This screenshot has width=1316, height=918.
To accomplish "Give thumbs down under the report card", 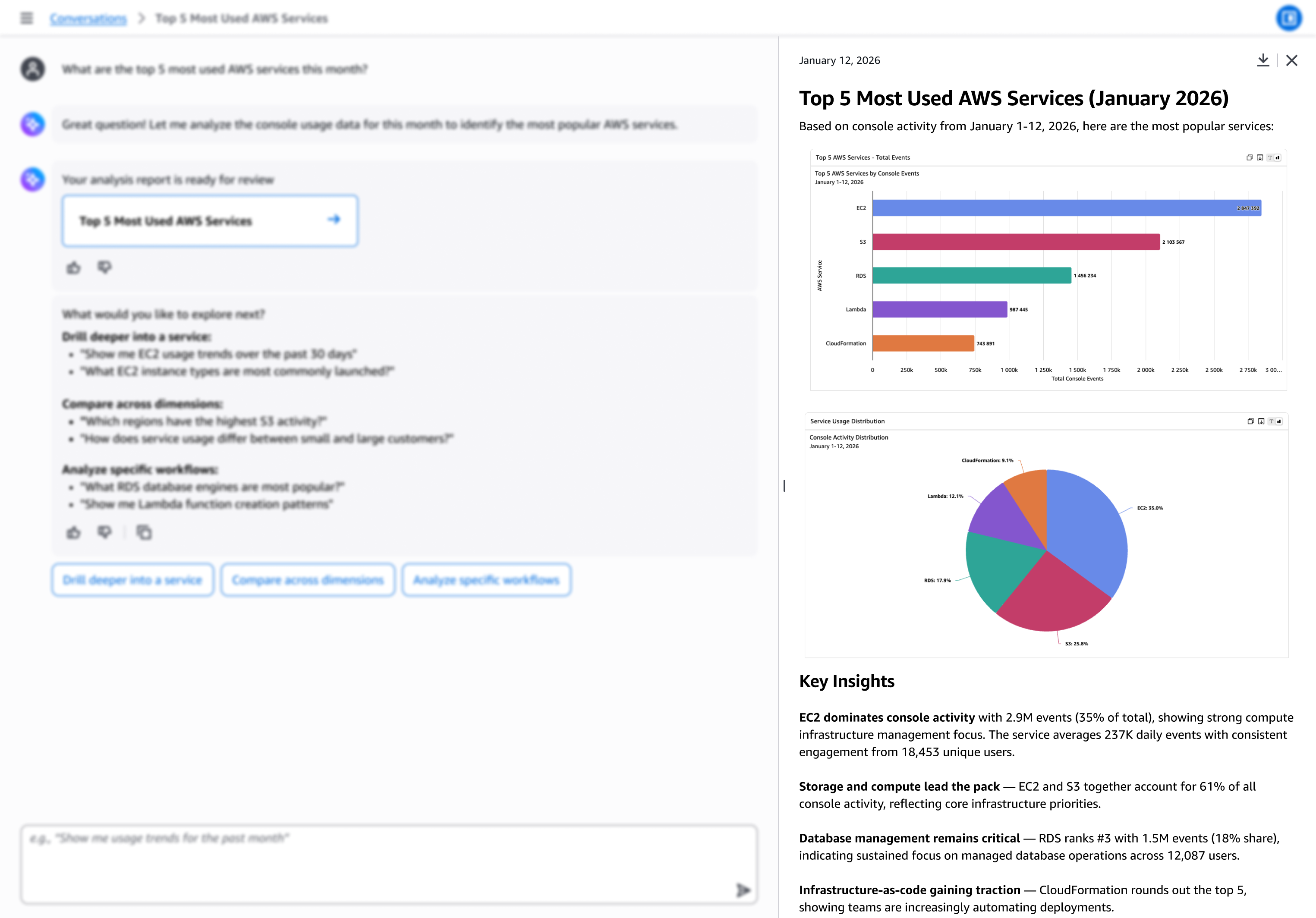I will click(x=104, y=267).
